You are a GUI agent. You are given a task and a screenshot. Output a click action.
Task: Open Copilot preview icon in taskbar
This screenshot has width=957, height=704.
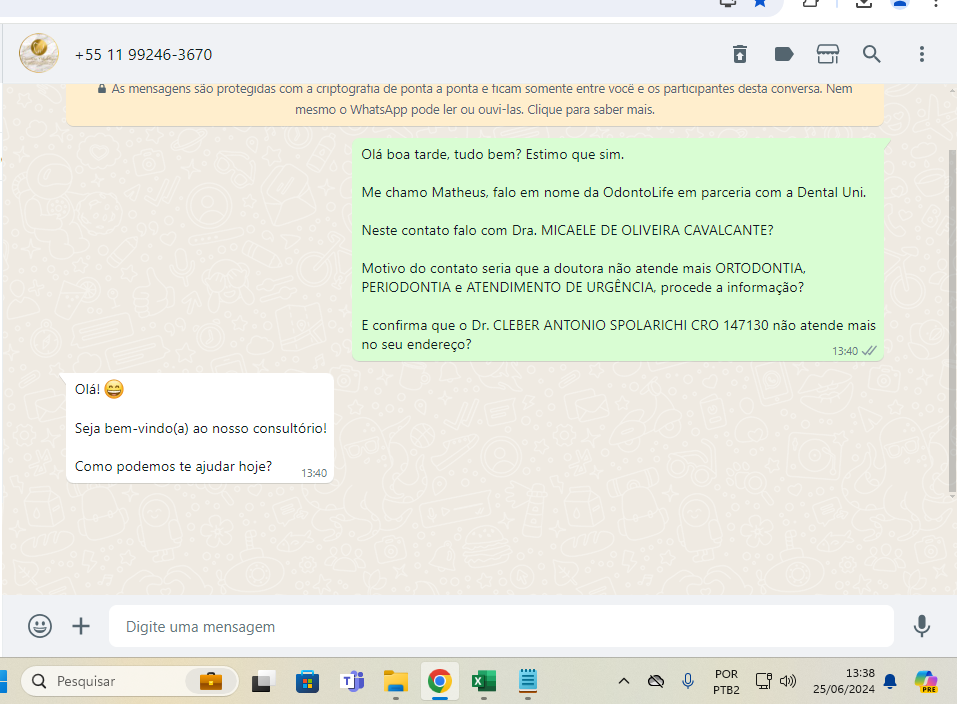[x=926, y=681]
